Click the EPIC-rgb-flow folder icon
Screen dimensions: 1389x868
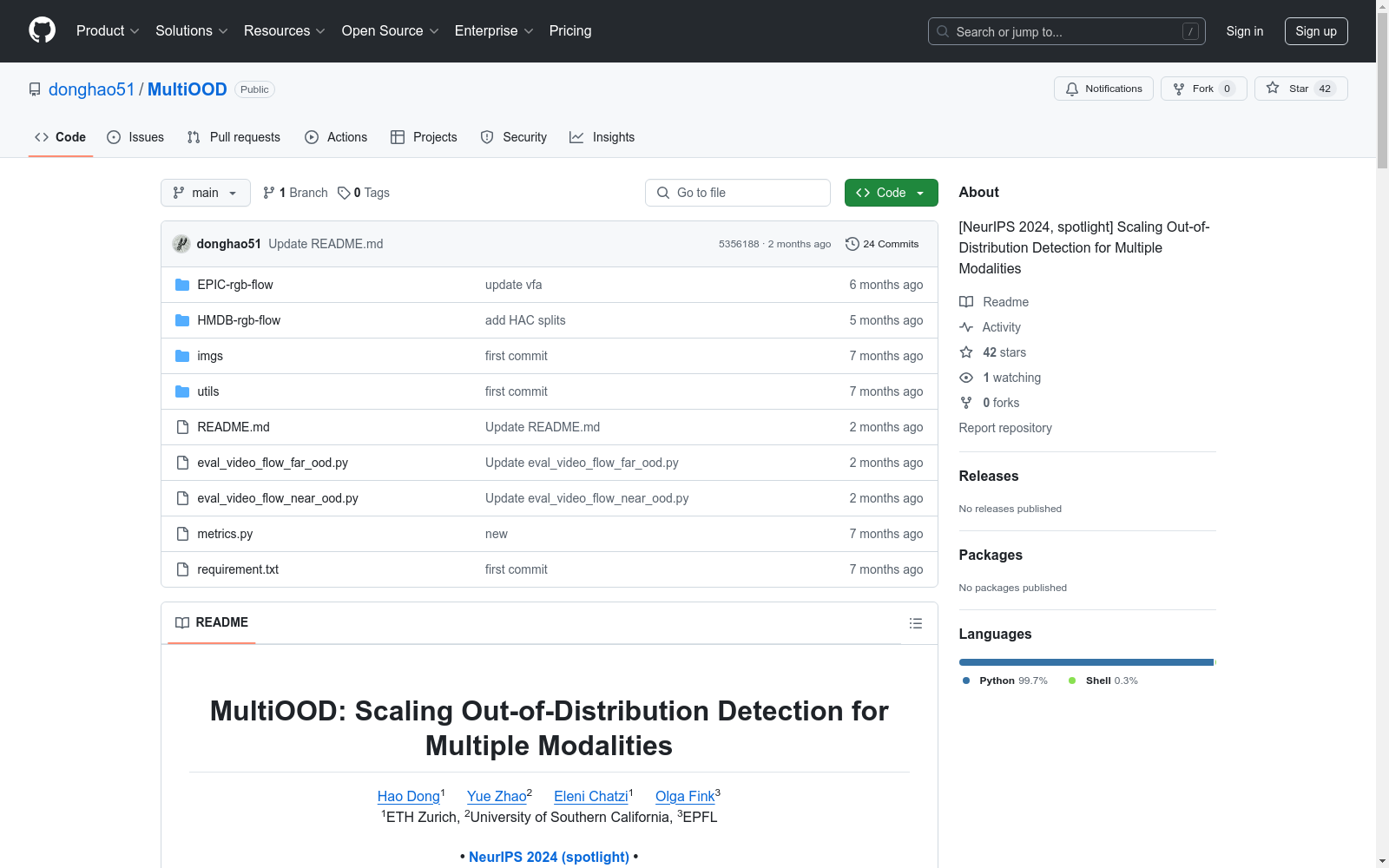click(182, 285)
